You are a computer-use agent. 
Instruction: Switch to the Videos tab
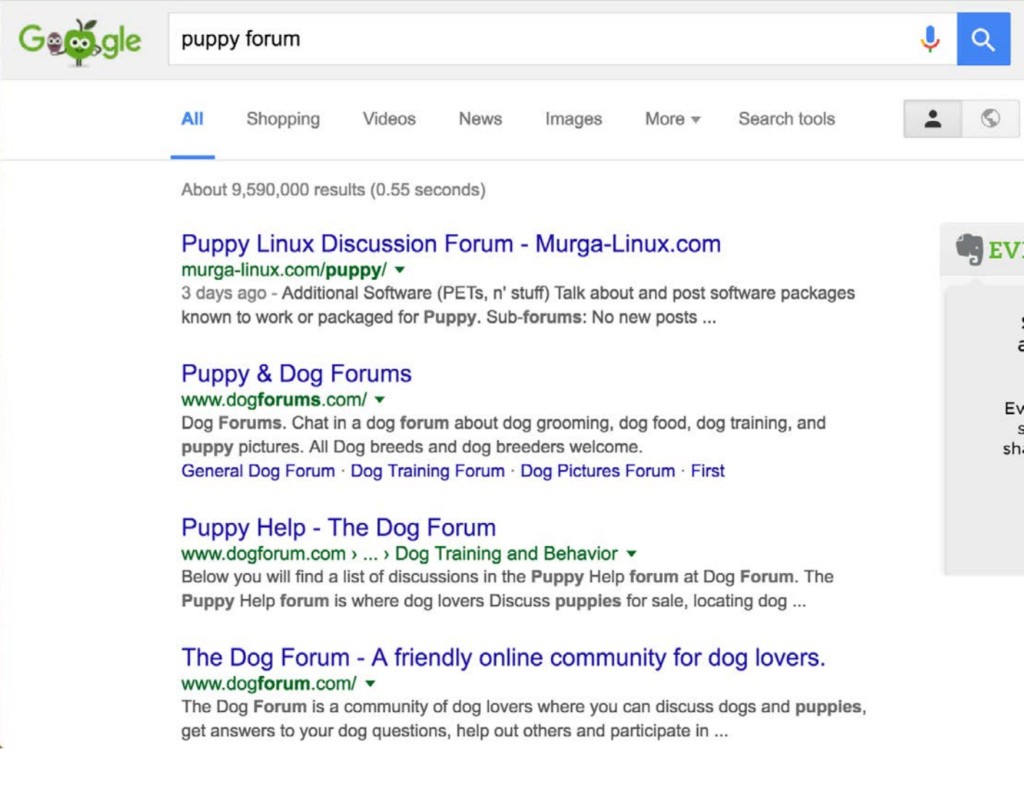389,119
